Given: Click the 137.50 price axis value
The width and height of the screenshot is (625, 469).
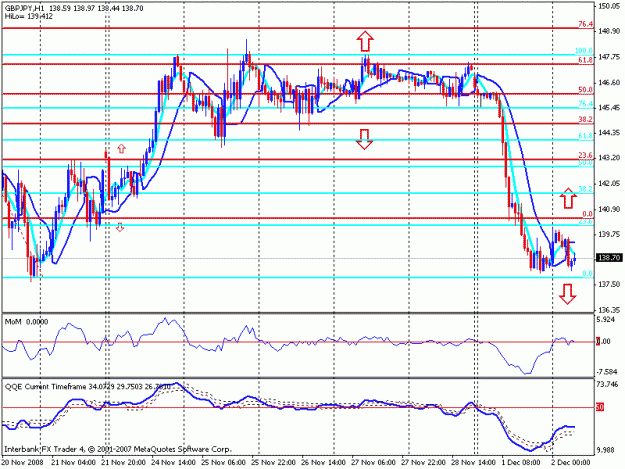Looking at the screenshot, I should click(x=609, y=284).
